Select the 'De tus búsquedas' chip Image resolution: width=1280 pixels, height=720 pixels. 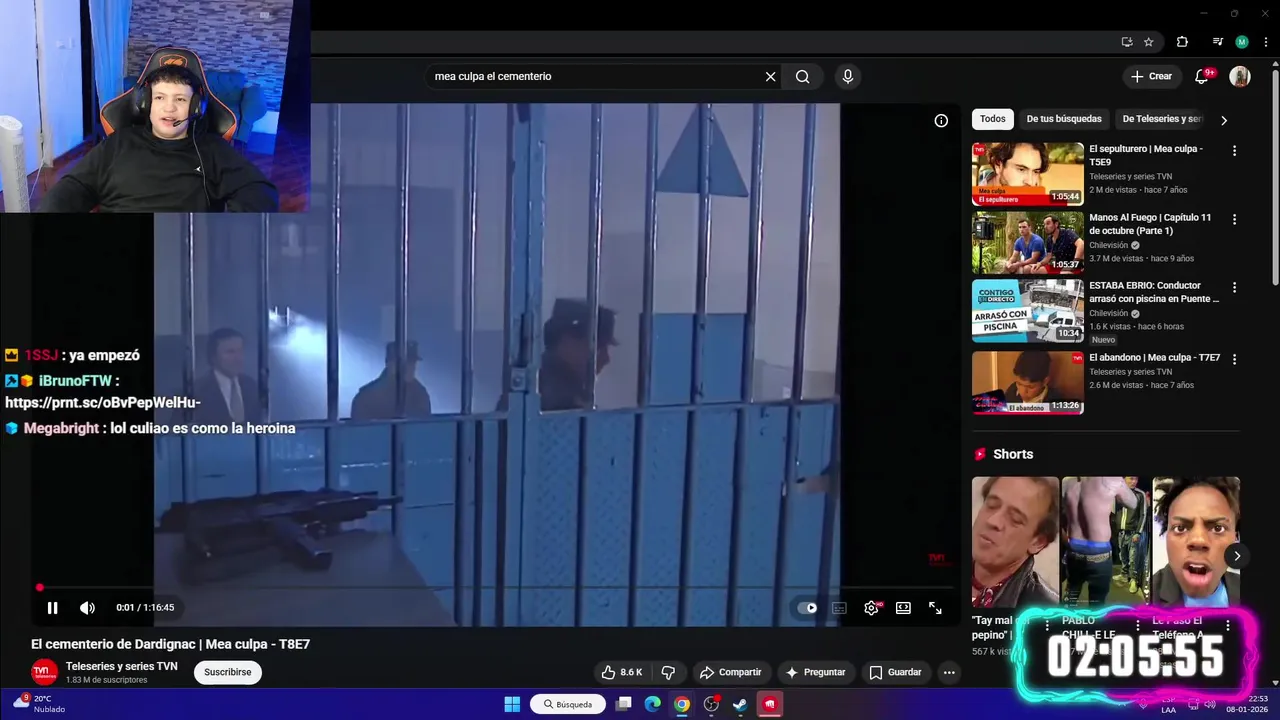tap(1064, 119)
